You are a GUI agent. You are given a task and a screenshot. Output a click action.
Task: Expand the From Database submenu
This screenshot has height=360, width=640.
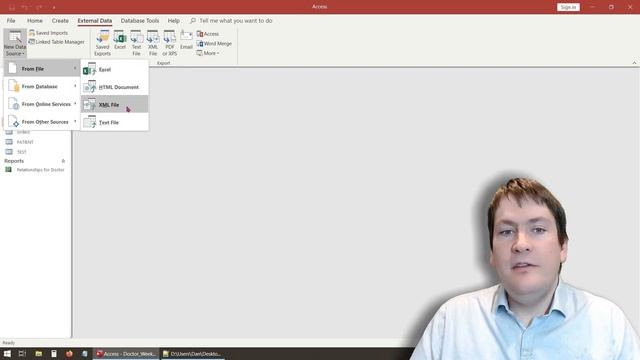tap(42, 86)
